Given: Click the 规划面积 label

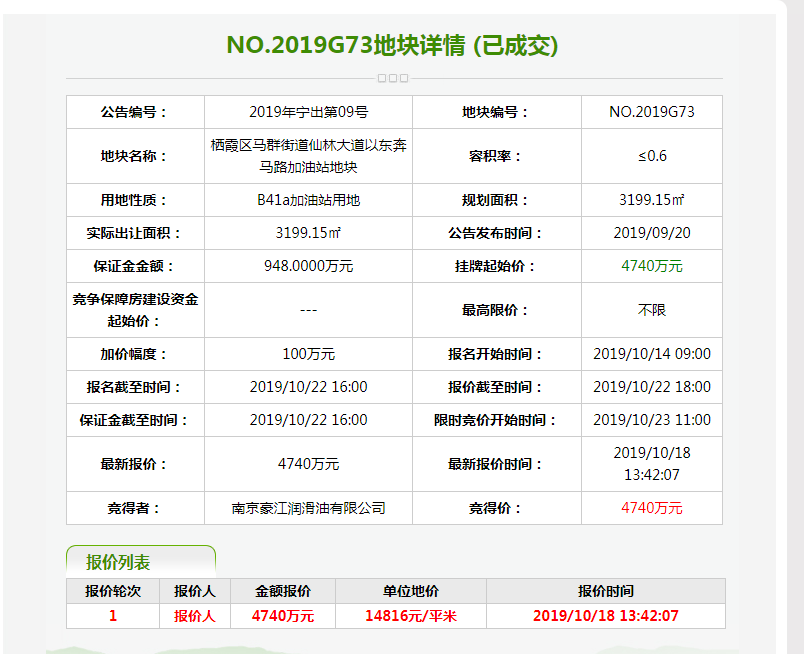Looking at the screenshot, I should 496,200.
